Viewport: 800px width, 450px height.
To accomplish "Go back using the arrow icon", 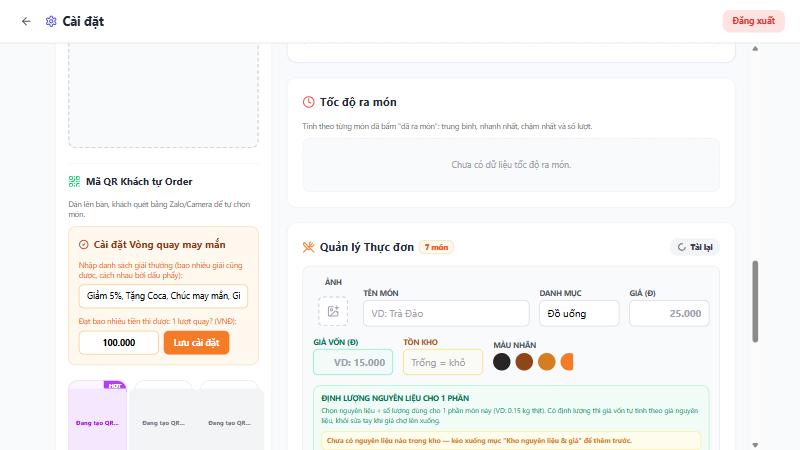I will [26, 21].
